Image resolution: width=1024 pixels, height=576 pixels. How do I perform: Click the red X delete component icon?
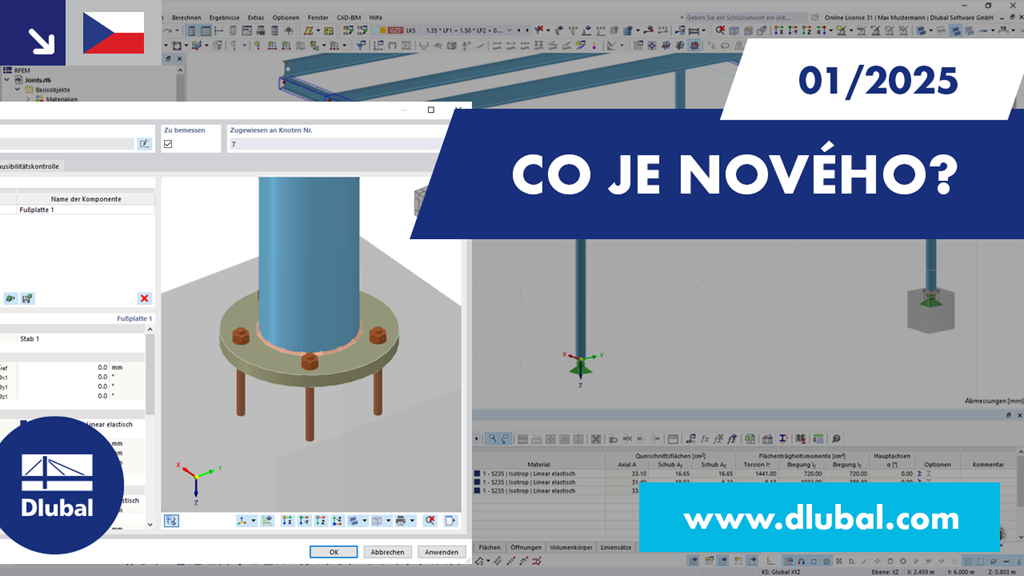[144, 298]
